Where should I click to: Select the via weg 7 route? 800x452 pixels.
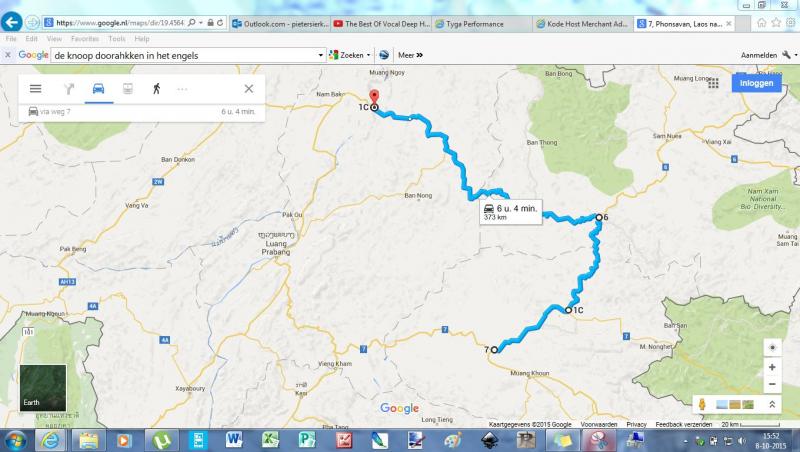pyautogui.click(x=142, y=112)
